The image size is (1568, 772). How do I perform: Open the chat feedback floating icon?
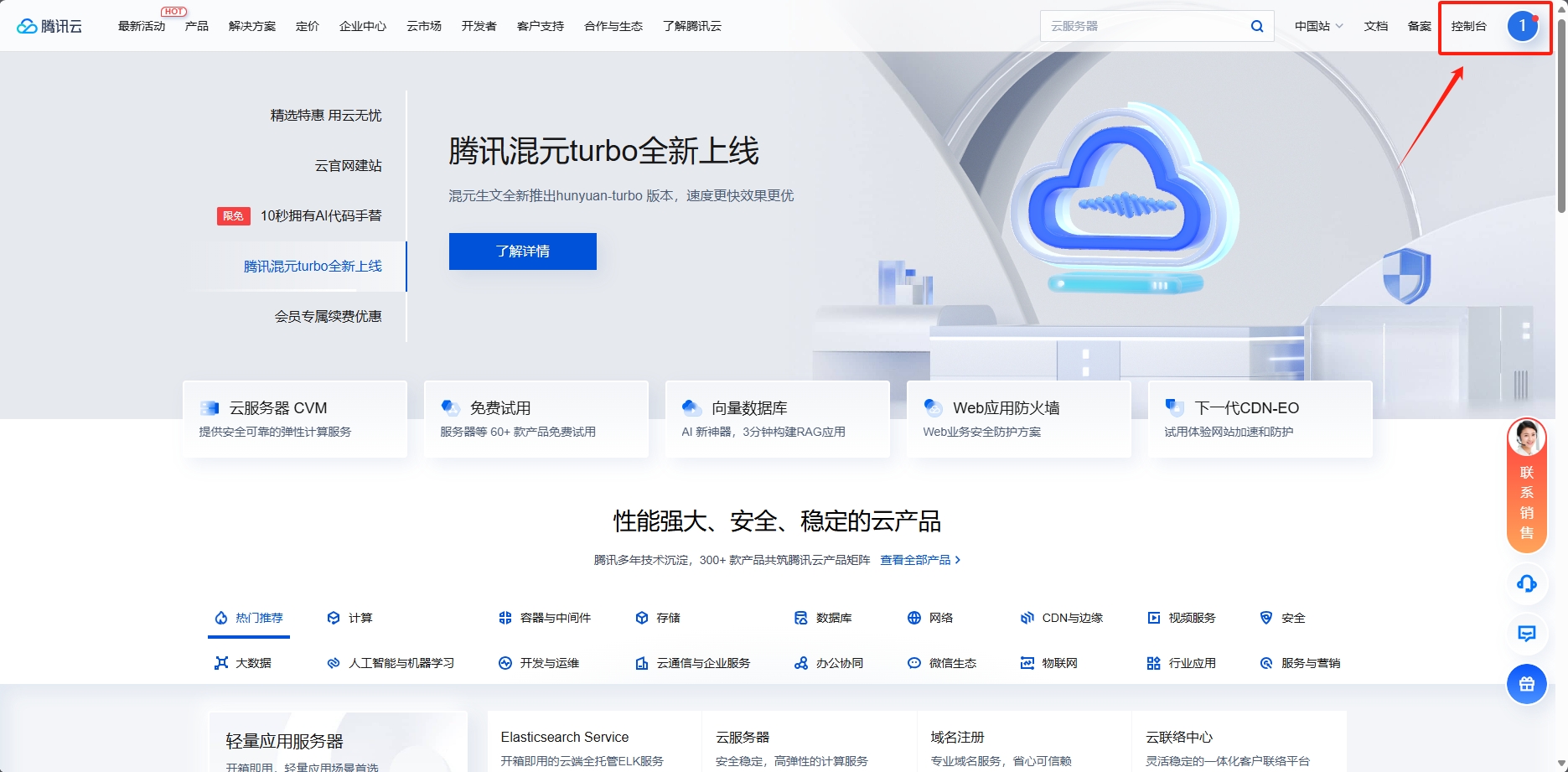1527,635
